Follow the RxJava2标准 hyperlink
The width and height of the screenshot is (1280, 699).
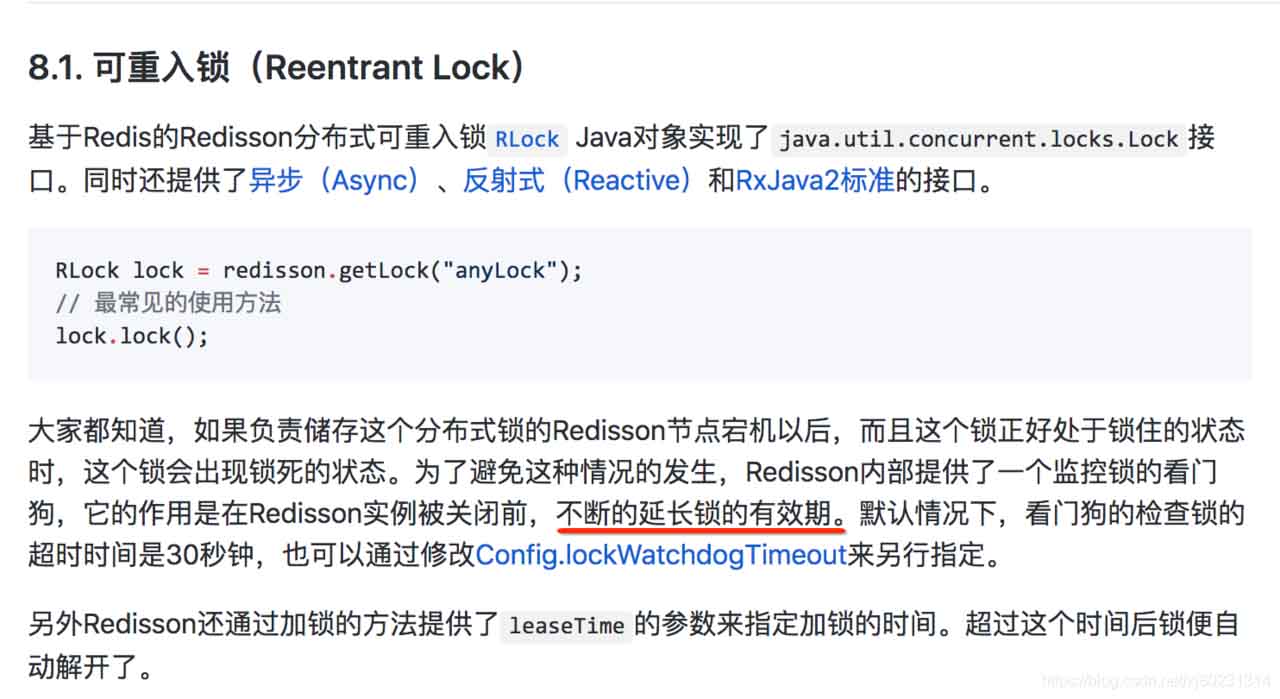815,182
